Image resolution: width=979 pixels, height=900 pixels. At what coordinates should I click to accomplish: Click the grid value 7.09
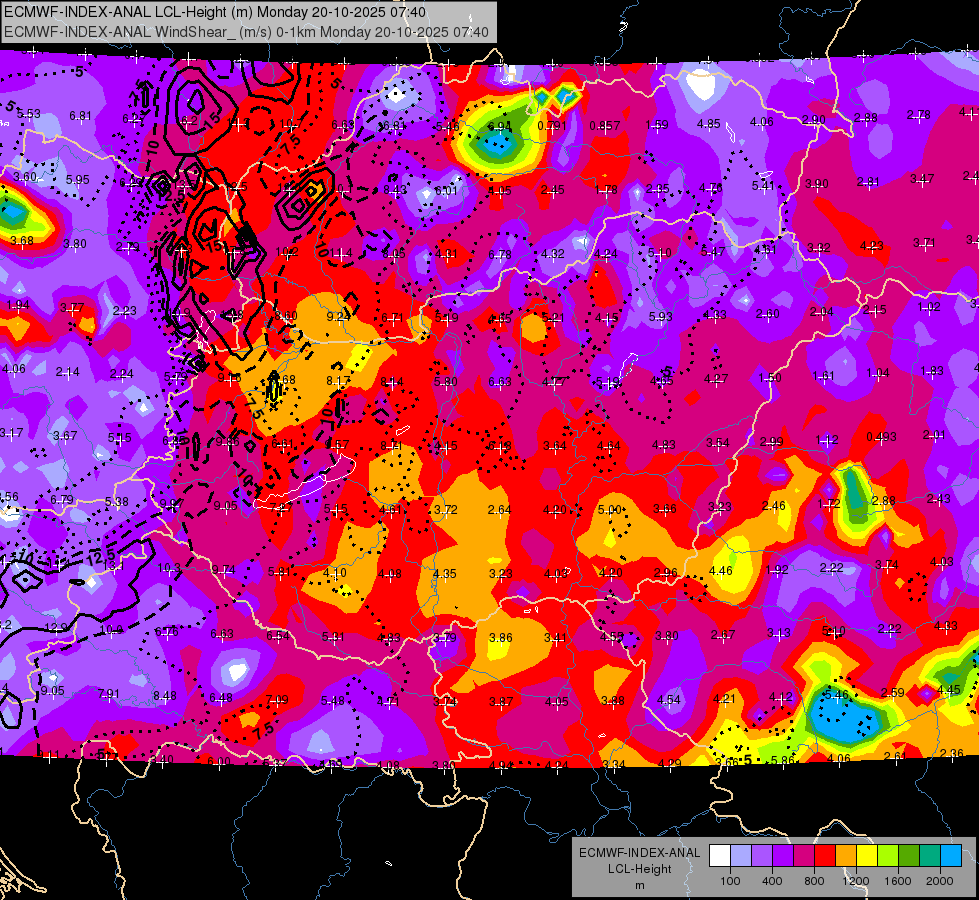277,700
